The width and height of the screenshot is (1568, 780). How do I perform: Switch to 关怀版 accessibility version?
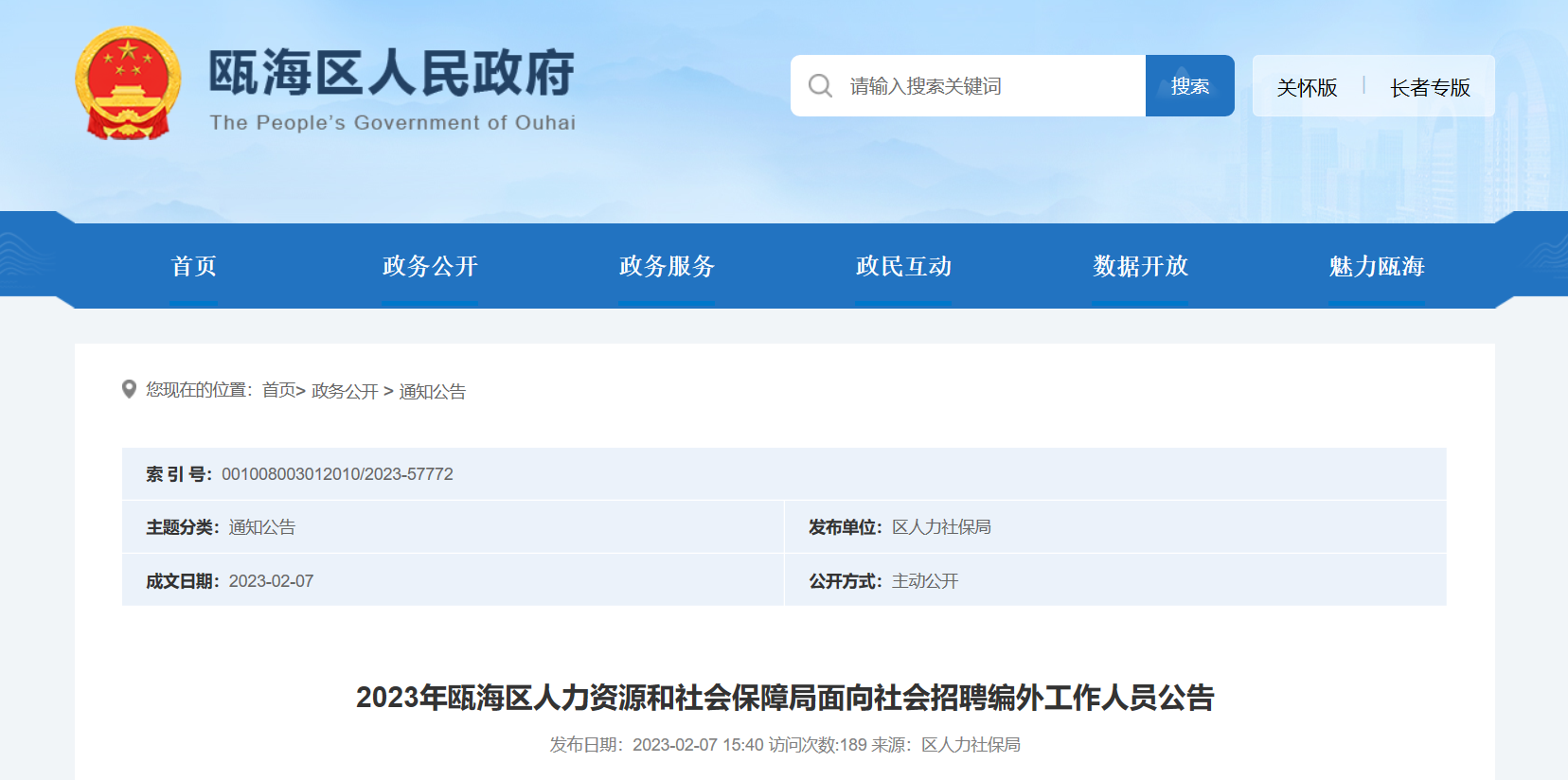pos(1307,87)
